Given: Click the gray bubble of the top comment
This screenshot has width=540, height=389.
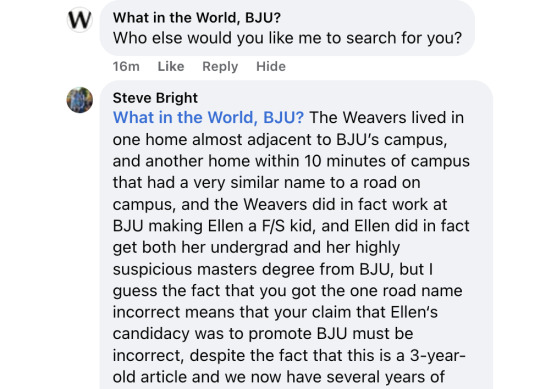Looking at the screenshot, I should pyautogui.click(x=287, y=28).
